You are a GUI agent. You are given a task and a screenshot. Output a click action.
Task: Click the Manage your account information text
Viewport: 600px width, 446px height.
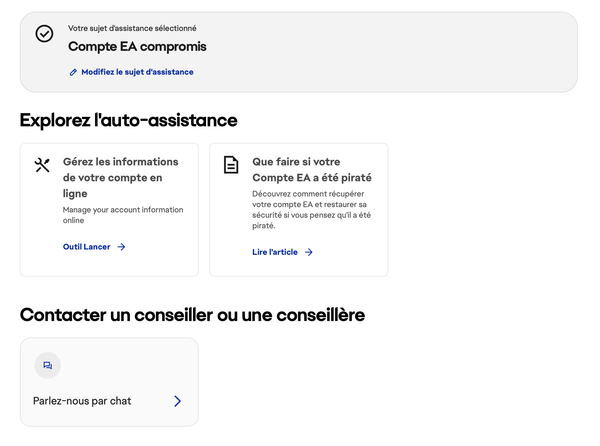point(123,215)
